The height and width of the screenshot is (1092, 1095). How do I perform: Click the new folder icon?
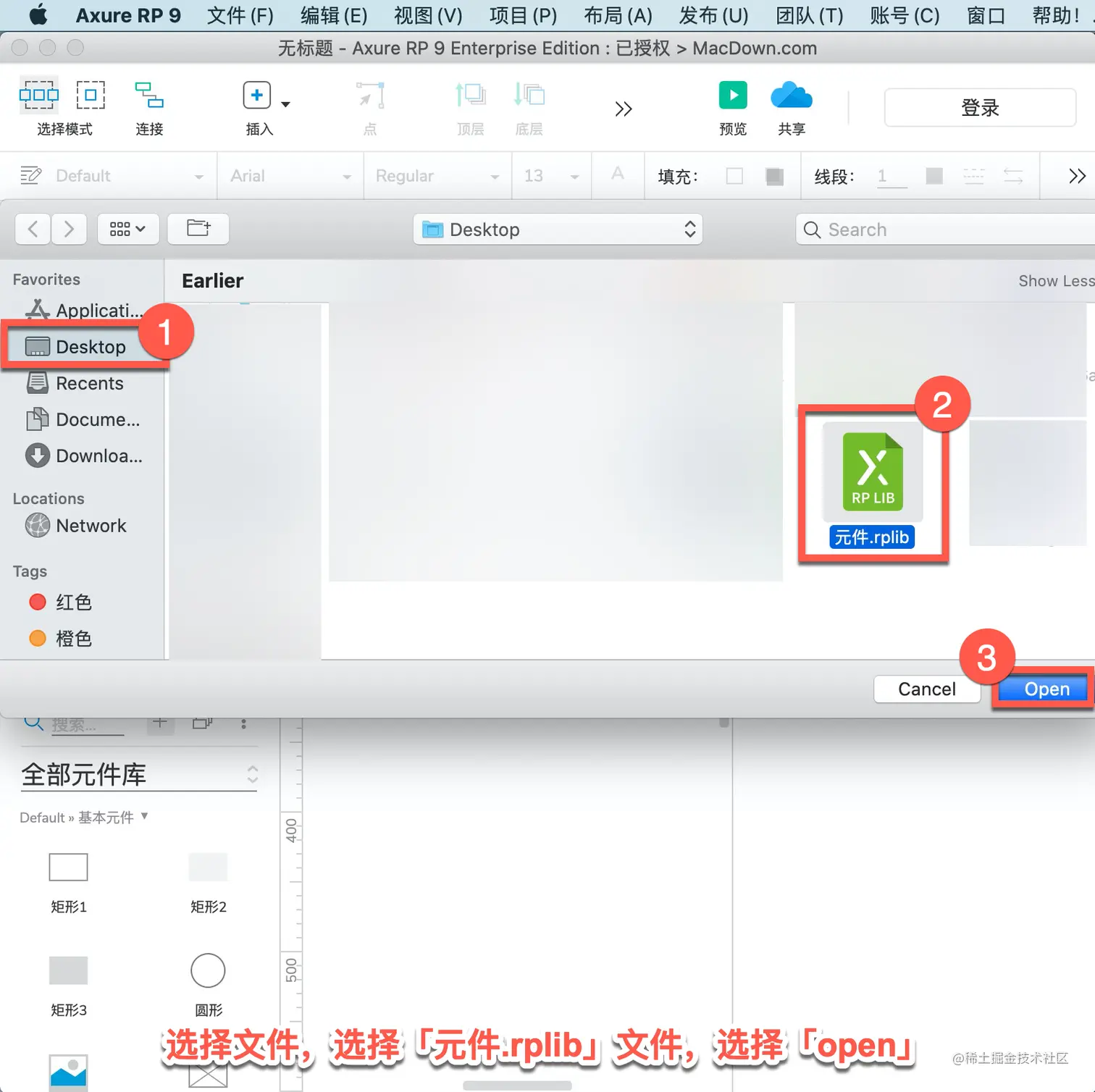pyautogui.click(x=198, y=229)
